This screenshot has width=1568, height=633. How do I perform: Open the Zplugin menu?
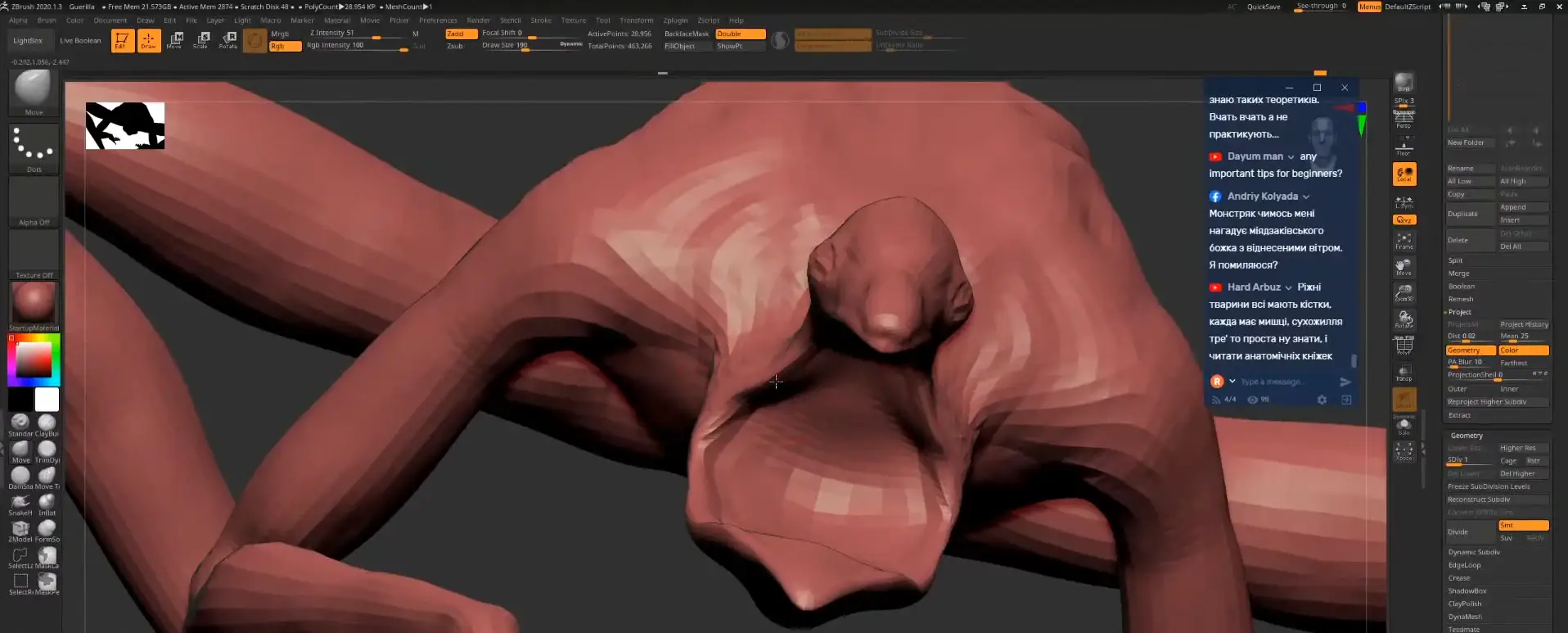pyautogui.click(x=675, y=20)
